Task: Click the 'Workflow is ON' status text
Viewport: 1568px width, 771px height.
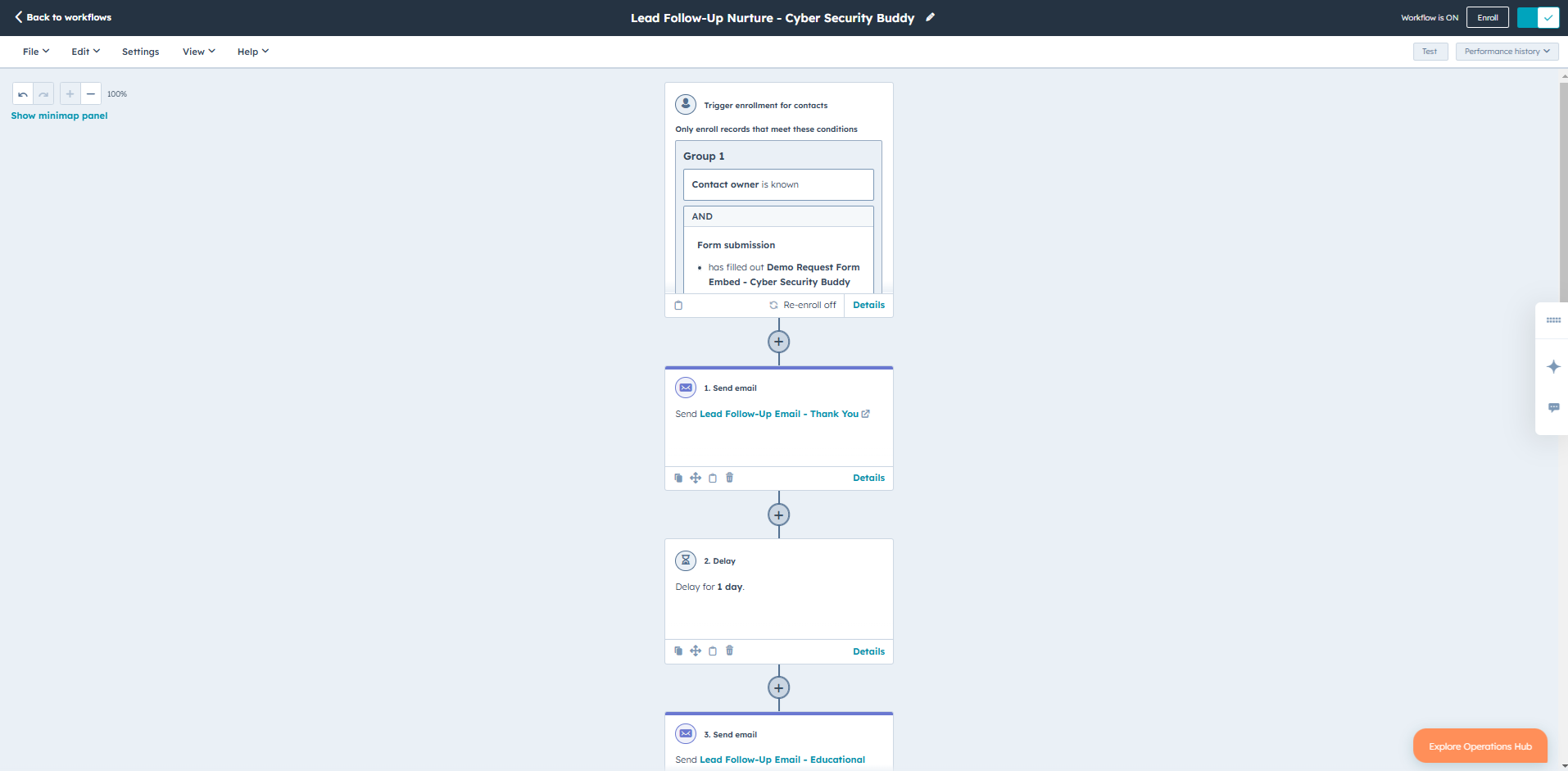Action: click(1430, 17)
